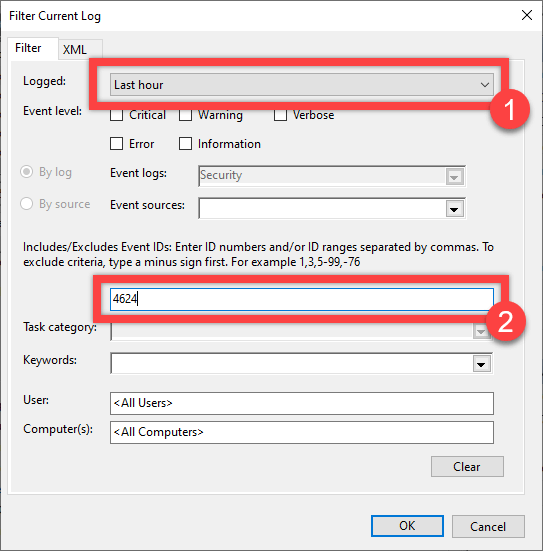Screen dimensions: 543x551
Task: Select the By log radio button
Action: point(27,172)
